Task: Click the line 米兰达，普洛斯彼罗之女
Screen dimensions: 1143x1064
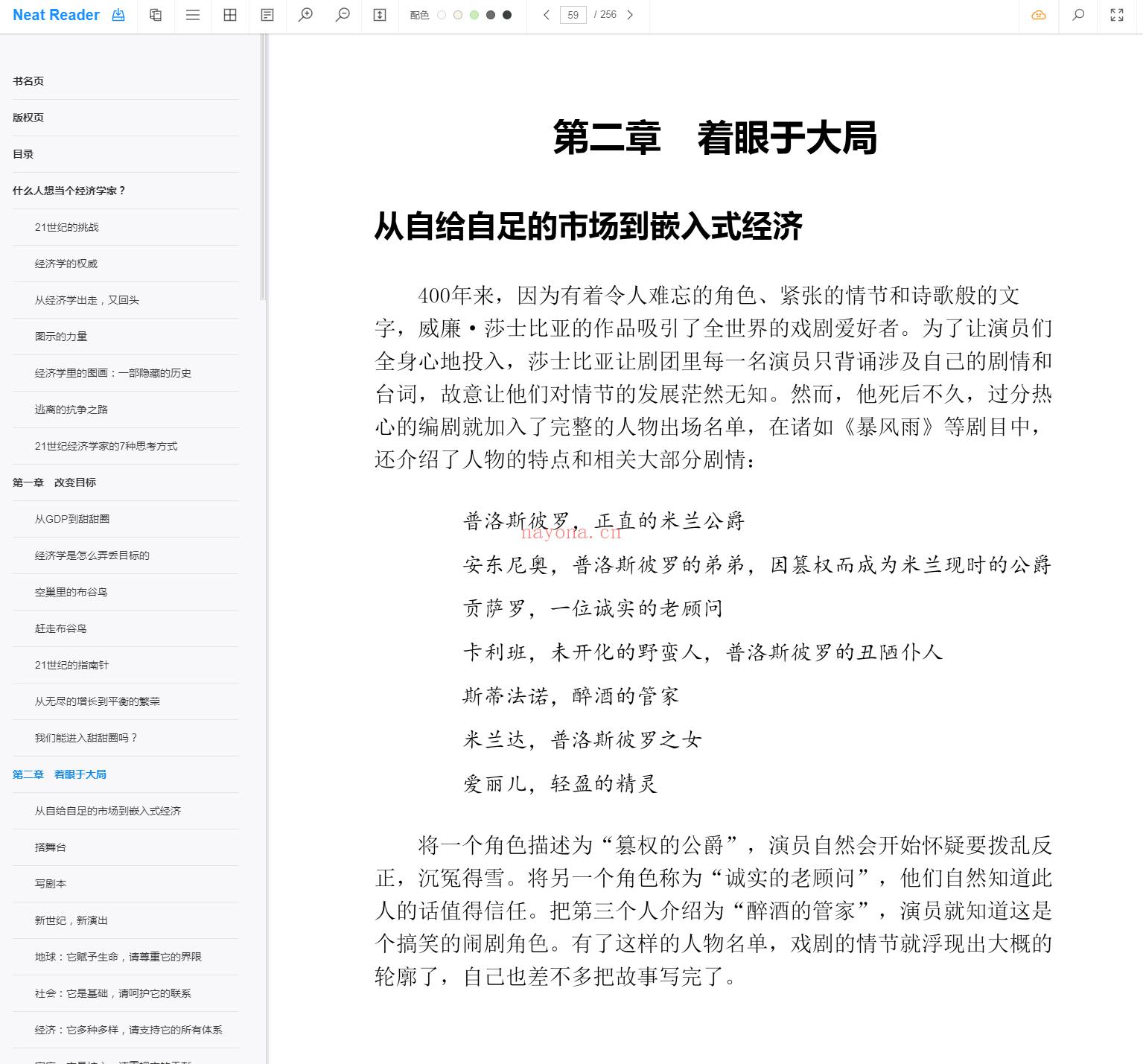Action: (582, 739)
